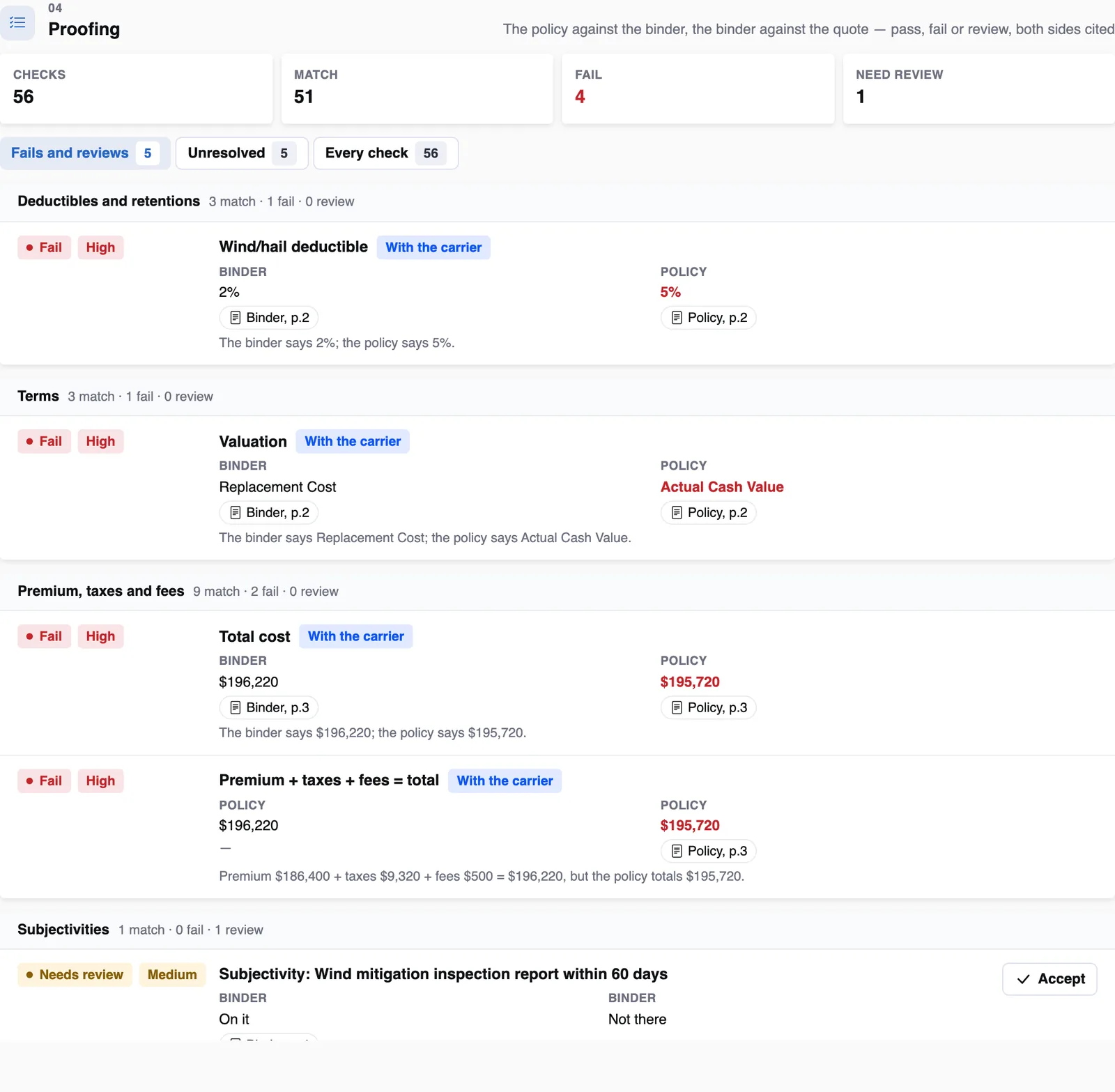The height and width of the screenshot is (1092, 1115).
Task: Accept the wind mitigation subjectivity
Action: (1049, 979)
